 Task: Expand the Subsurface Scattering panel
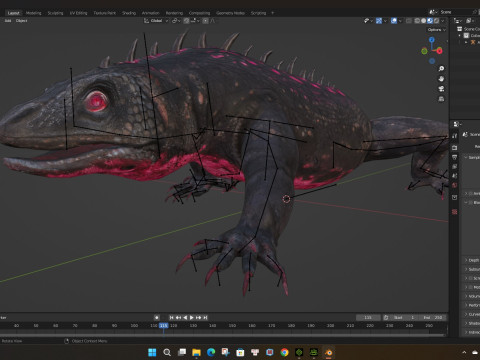pyautogui.click(x=466, y=269)
